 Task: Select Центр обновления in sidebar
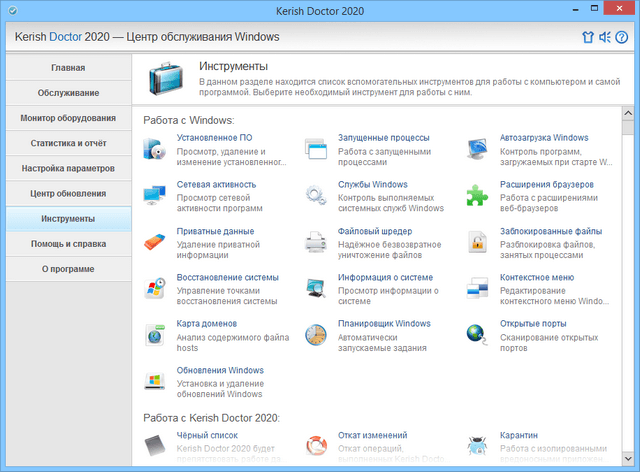point(68,194)
